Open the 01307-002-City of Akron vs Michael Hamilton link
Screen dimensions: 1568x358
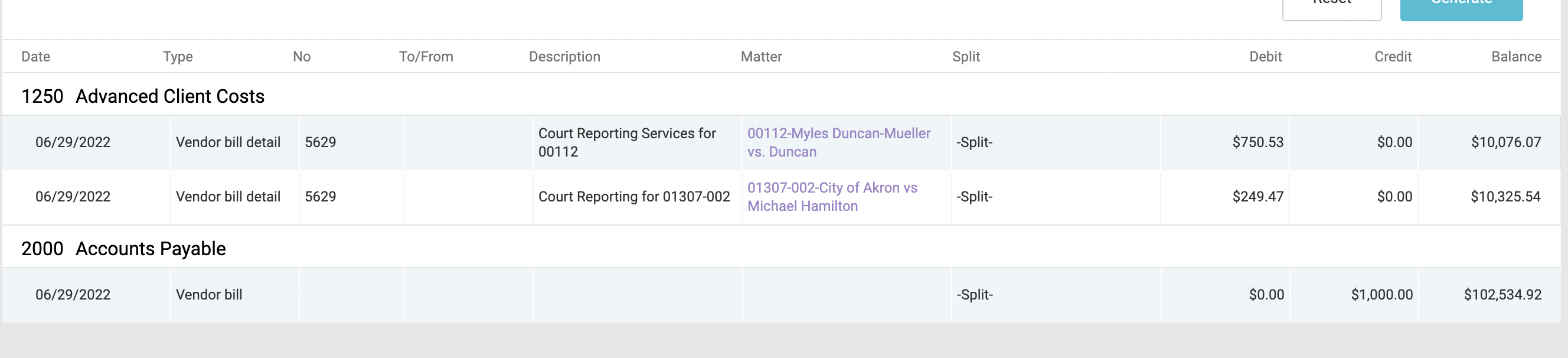tap(831, 197)
